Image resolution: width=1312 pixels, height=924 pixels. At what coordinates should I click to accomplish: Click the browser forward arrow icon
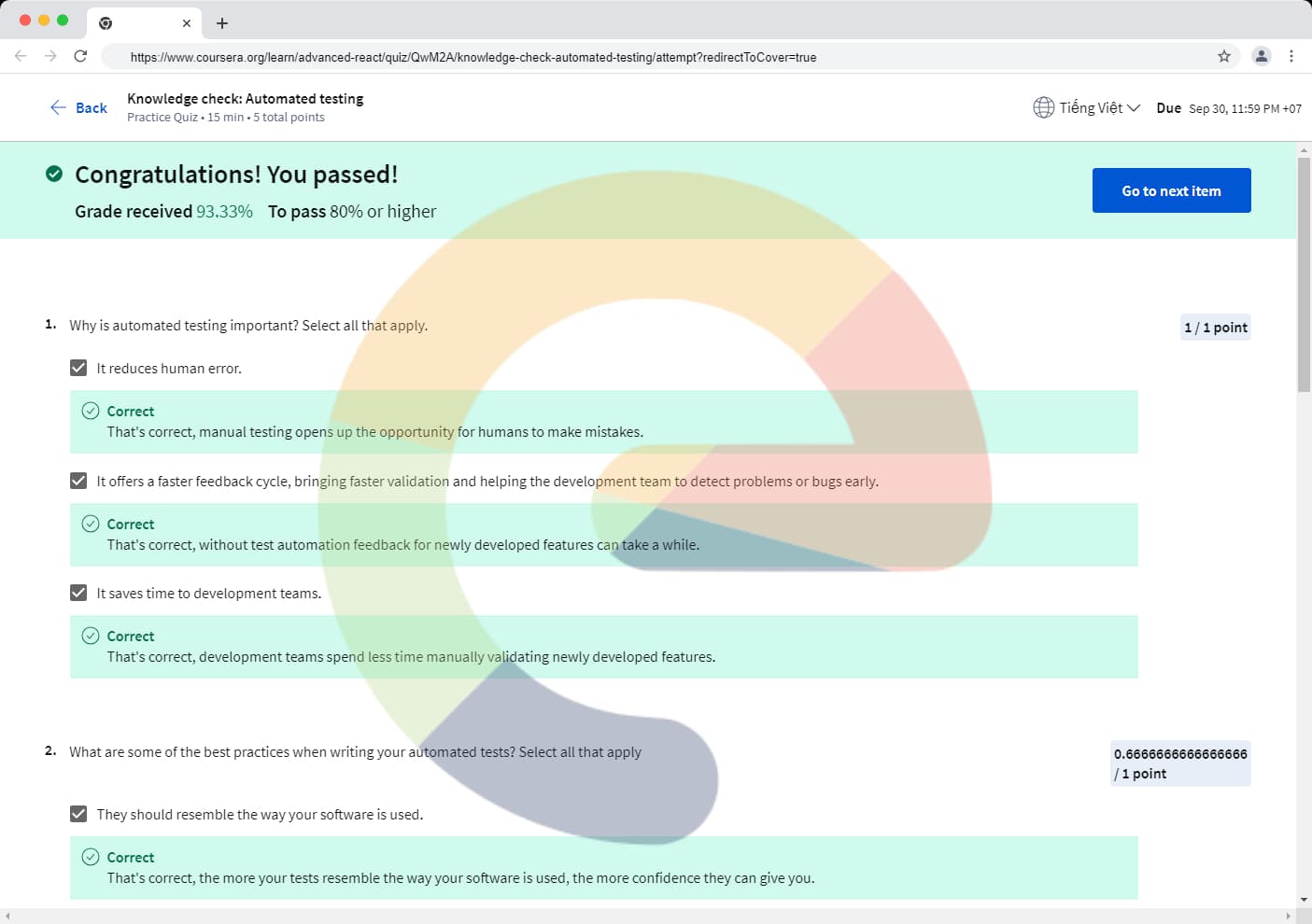click(50, 56)
